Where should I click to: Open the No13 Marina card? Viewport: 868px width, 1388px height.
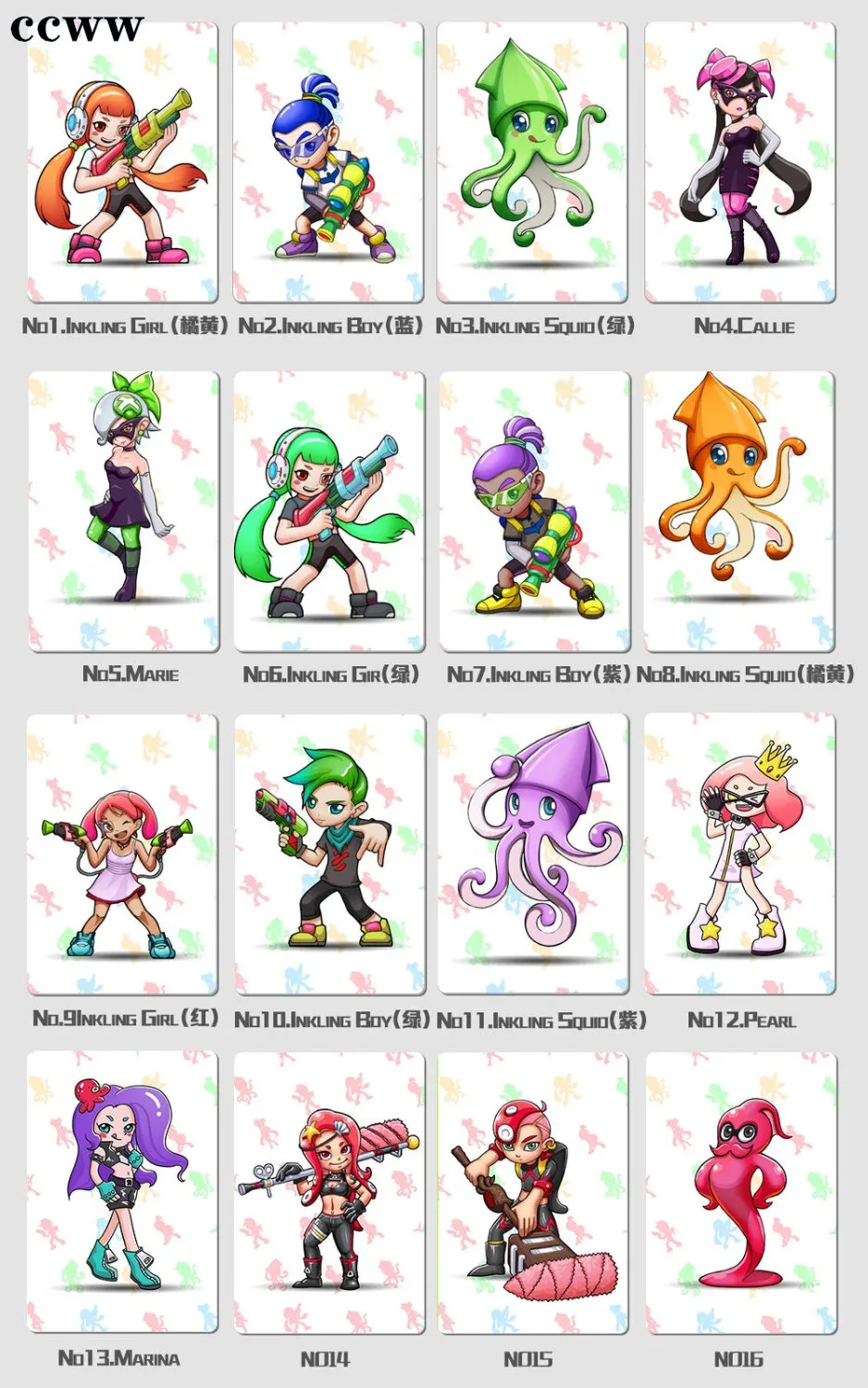tap(123, 1193)
